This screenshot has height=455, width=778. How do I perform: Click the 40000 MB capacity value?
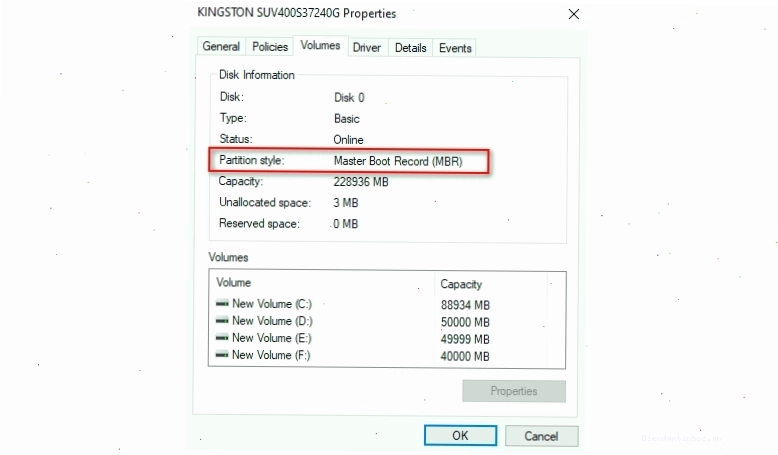pyautogui.click(x=465, y=356)
